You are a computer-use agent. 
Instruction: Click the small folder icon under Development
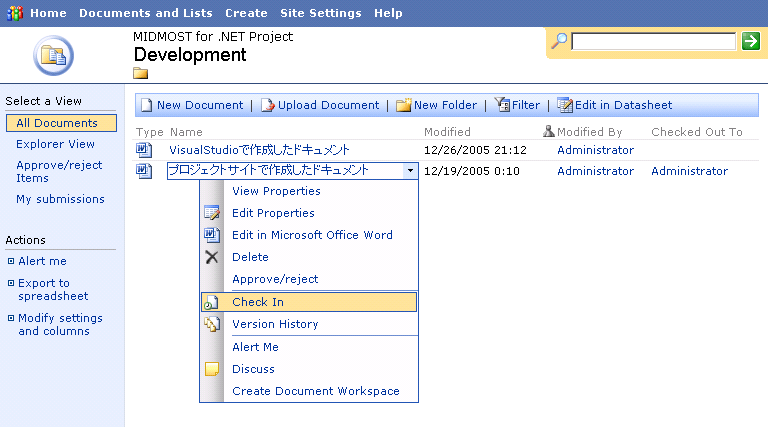tap(141, 73)
